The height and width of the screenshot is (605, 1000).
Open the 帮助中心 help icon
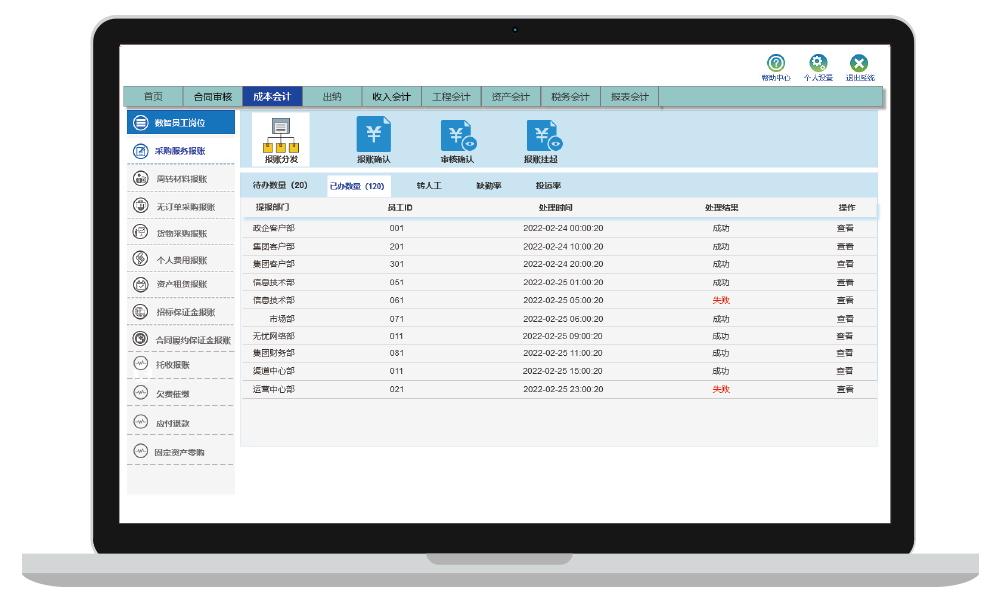(776, 64)
